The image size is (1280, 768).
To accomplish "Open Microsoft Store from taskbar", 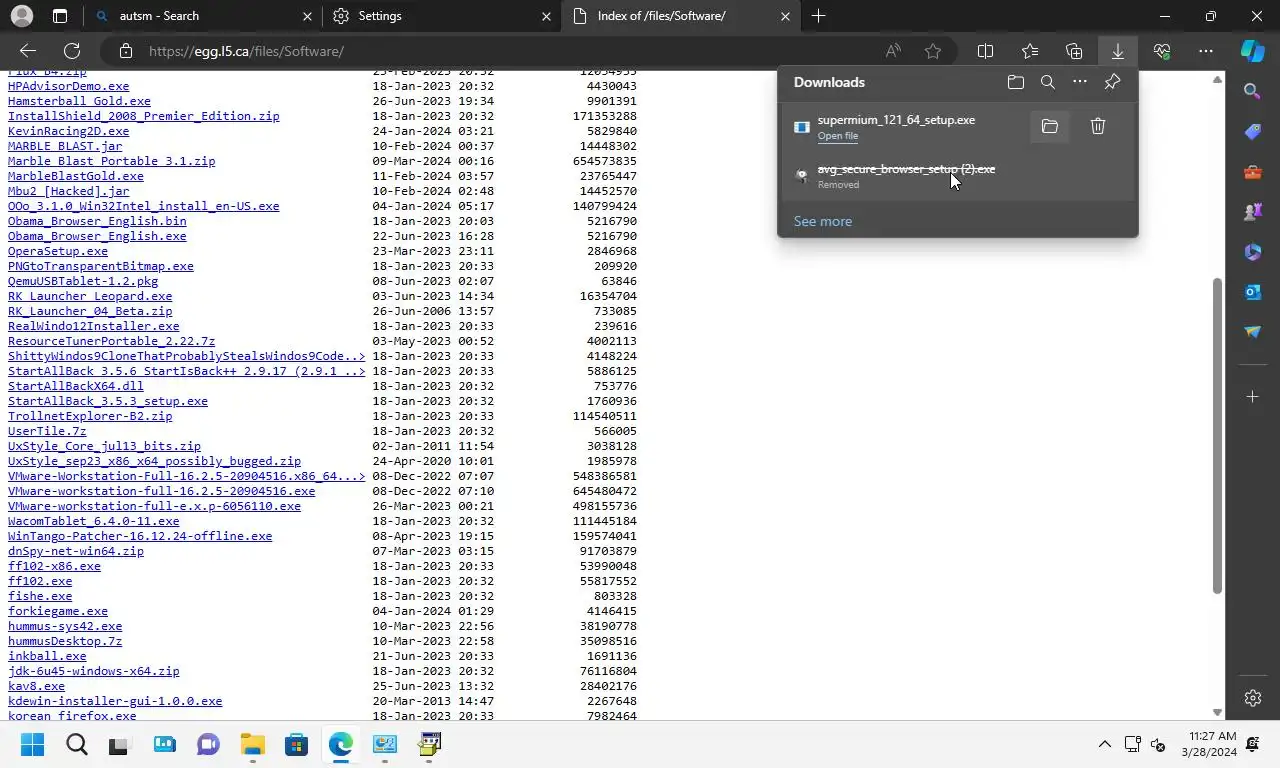I will (296, 744).
